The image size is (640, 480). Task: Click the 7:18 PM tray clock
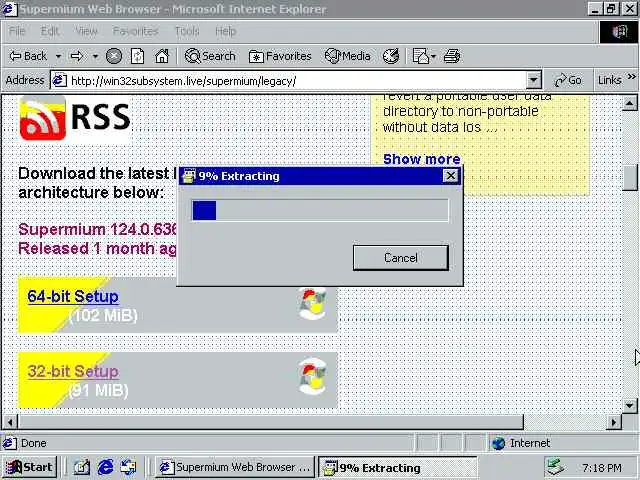point(602,467)
